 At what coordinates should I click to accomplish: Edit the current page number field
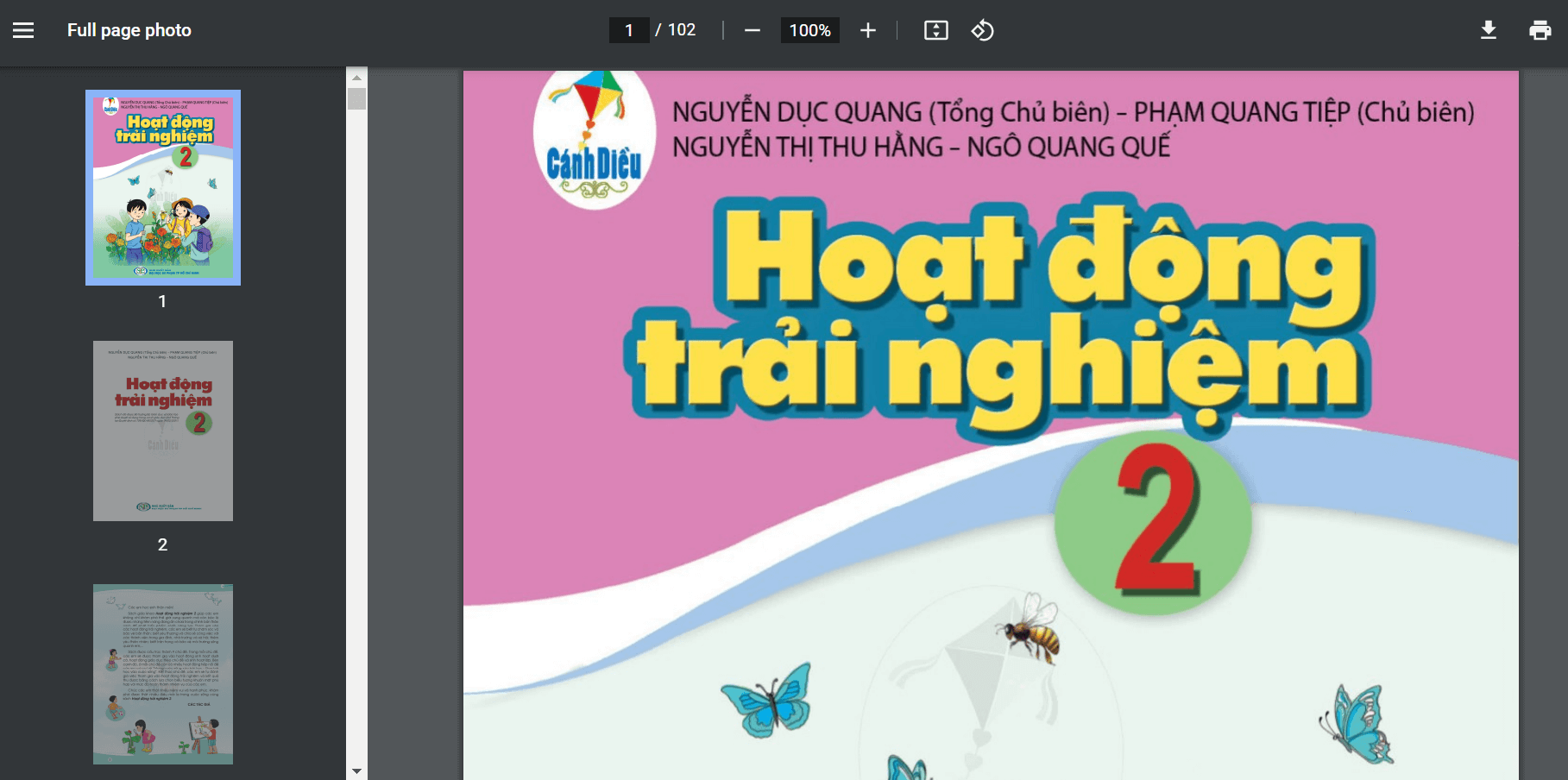pyautogui.click(x=629, y=30)
